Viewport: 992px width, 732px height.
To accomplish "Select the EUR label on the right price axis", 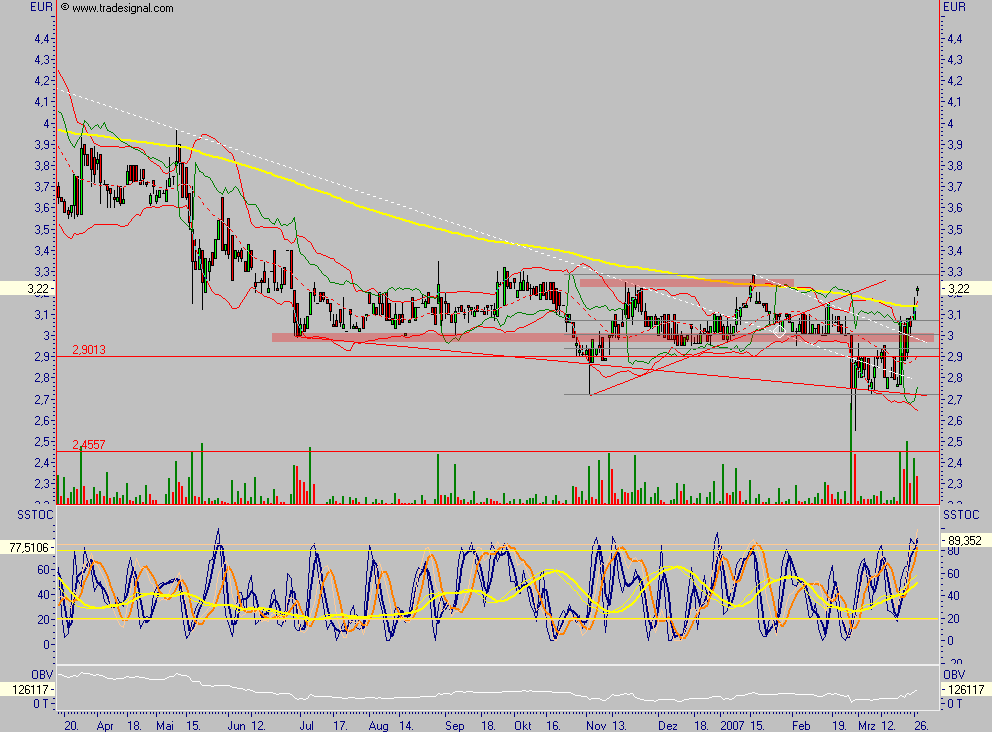I will (954, 5).
